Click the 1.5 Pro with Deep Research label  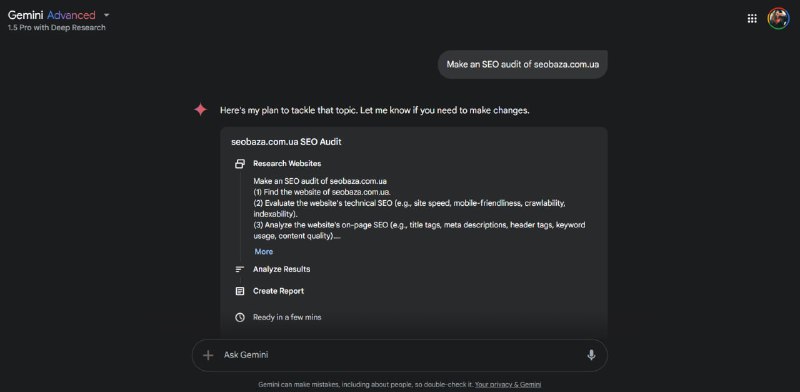(x=57, y=28)
